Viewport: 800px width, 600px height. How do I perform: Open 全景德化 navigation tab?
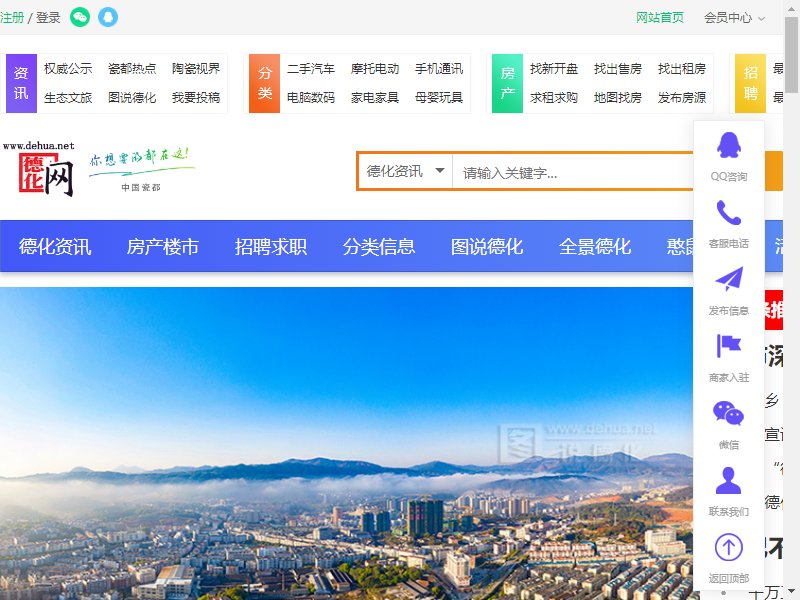click(x=595, y=246)
